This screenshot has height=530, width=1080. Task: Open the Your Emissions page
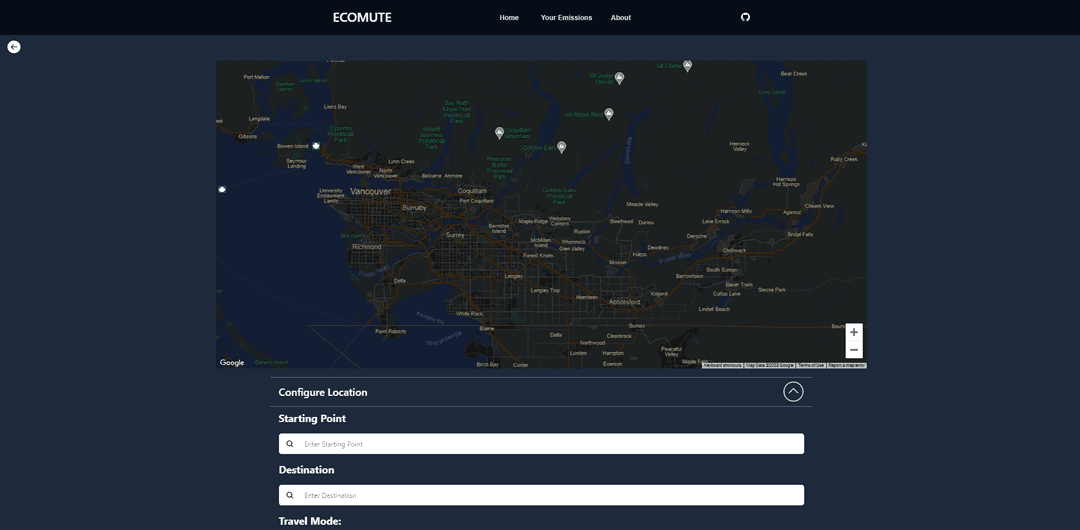(x=566, y=18)
